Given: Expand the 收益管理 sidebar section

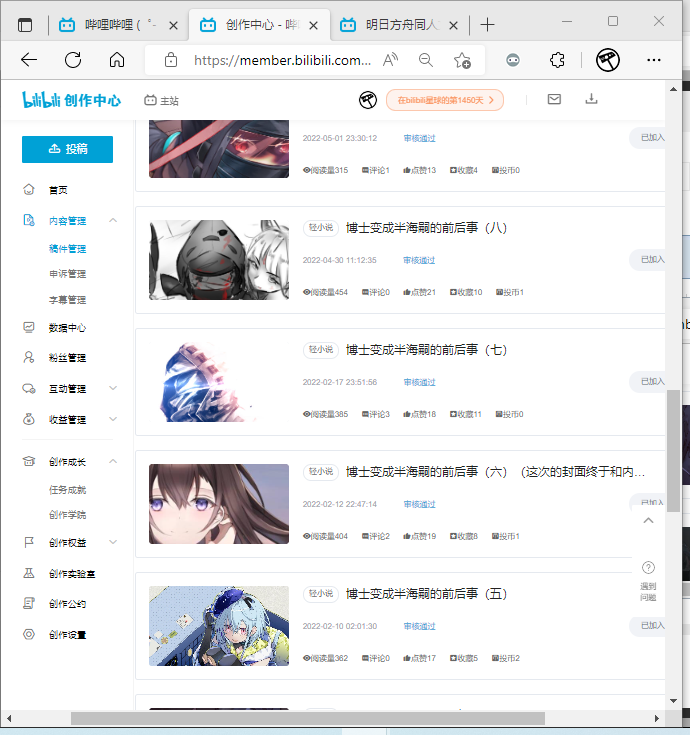Looking at the screenshot, I should (x=113, y=419).
